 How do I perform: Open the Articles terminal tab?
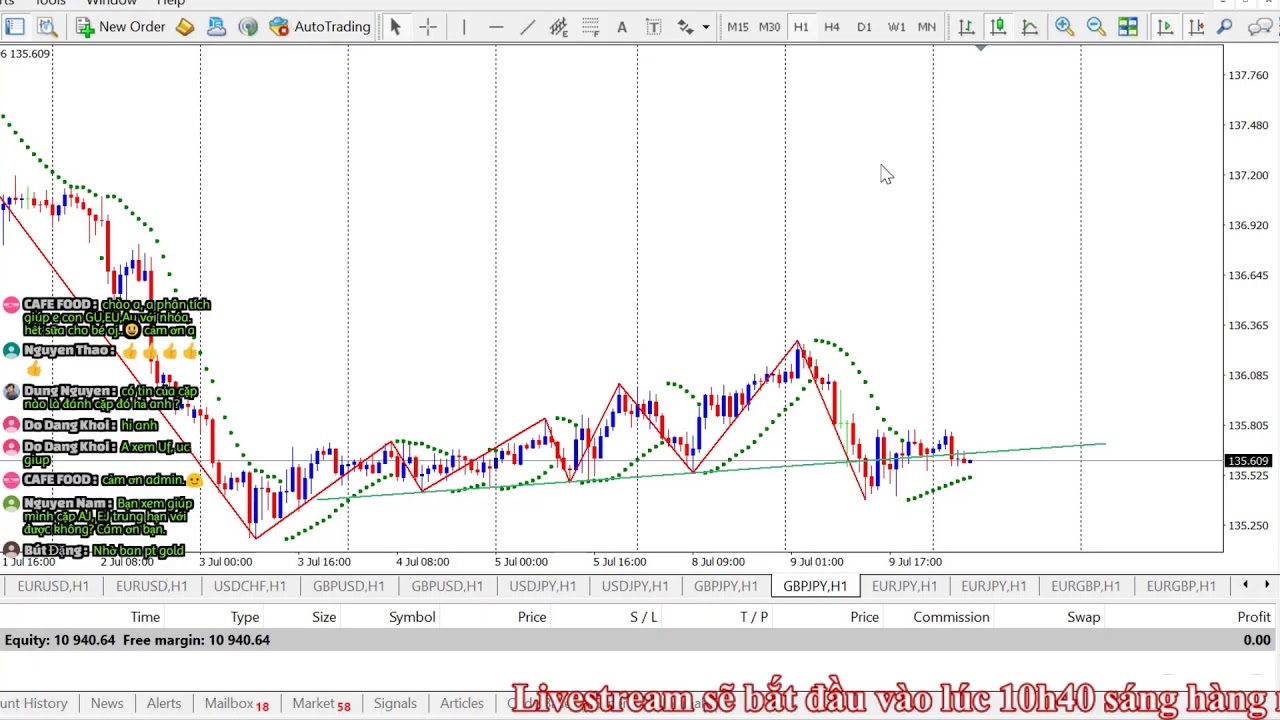point(462,704)
